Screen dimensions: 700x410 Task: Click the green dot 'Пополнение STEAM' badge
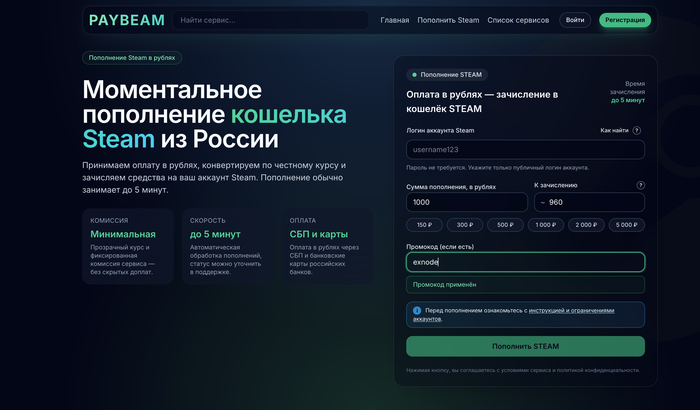tap(446, 74)
